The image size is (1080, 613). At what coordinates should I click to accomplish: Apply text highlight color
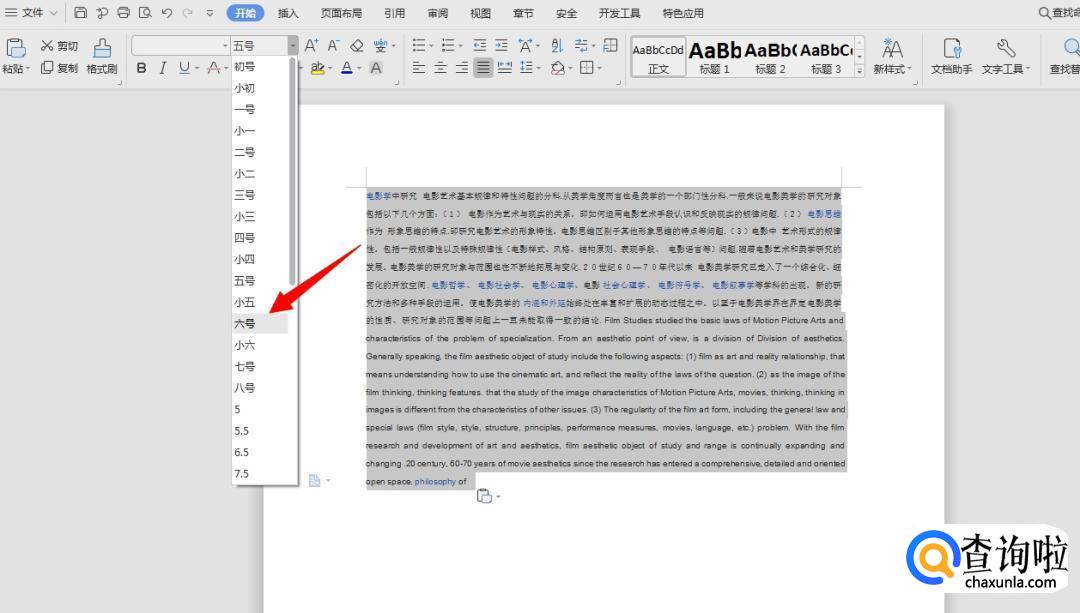click(x=317, y=67)
